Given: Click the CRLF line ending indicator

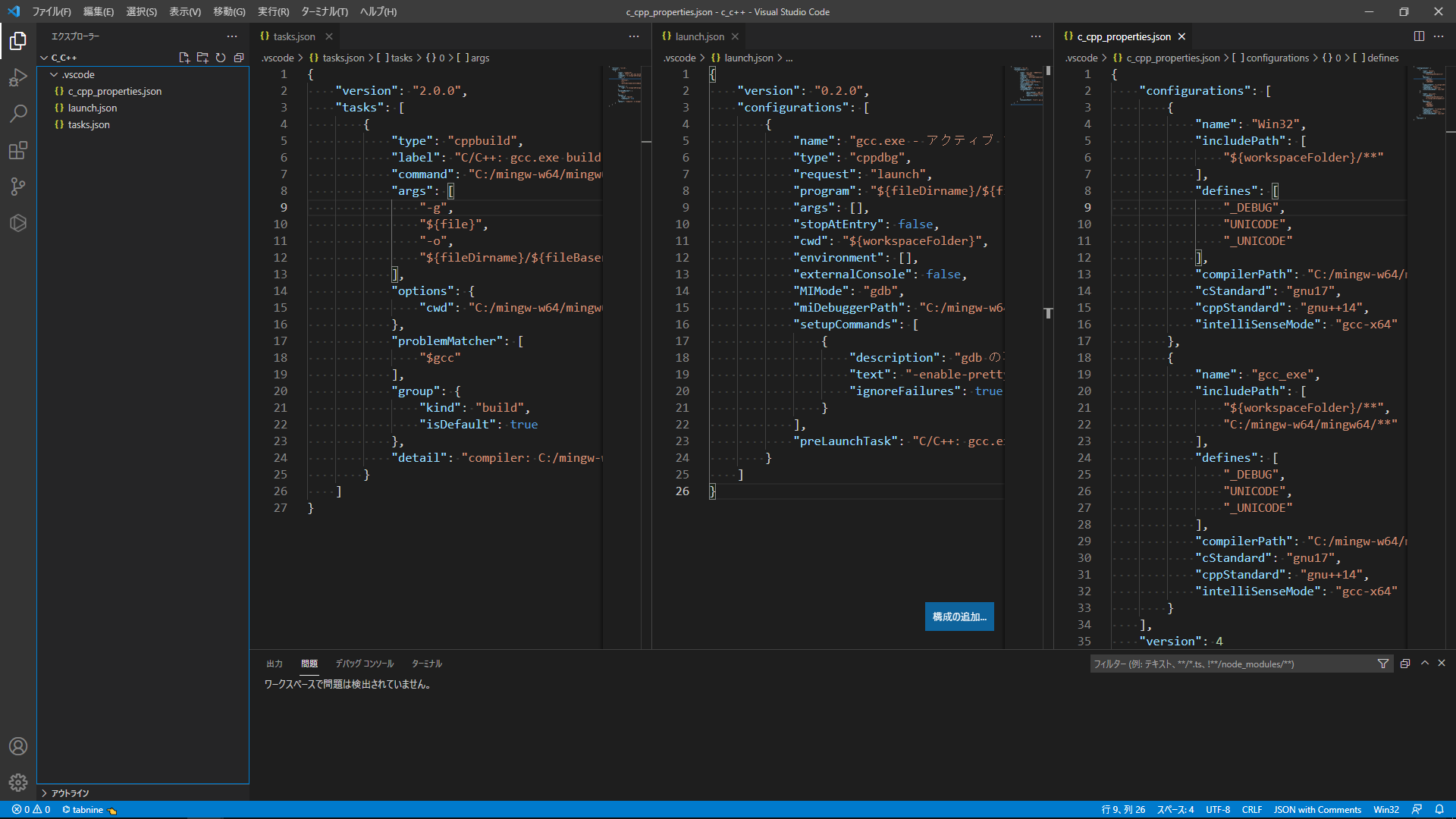Looking at the screenshot, I should tap(1251, 810).
